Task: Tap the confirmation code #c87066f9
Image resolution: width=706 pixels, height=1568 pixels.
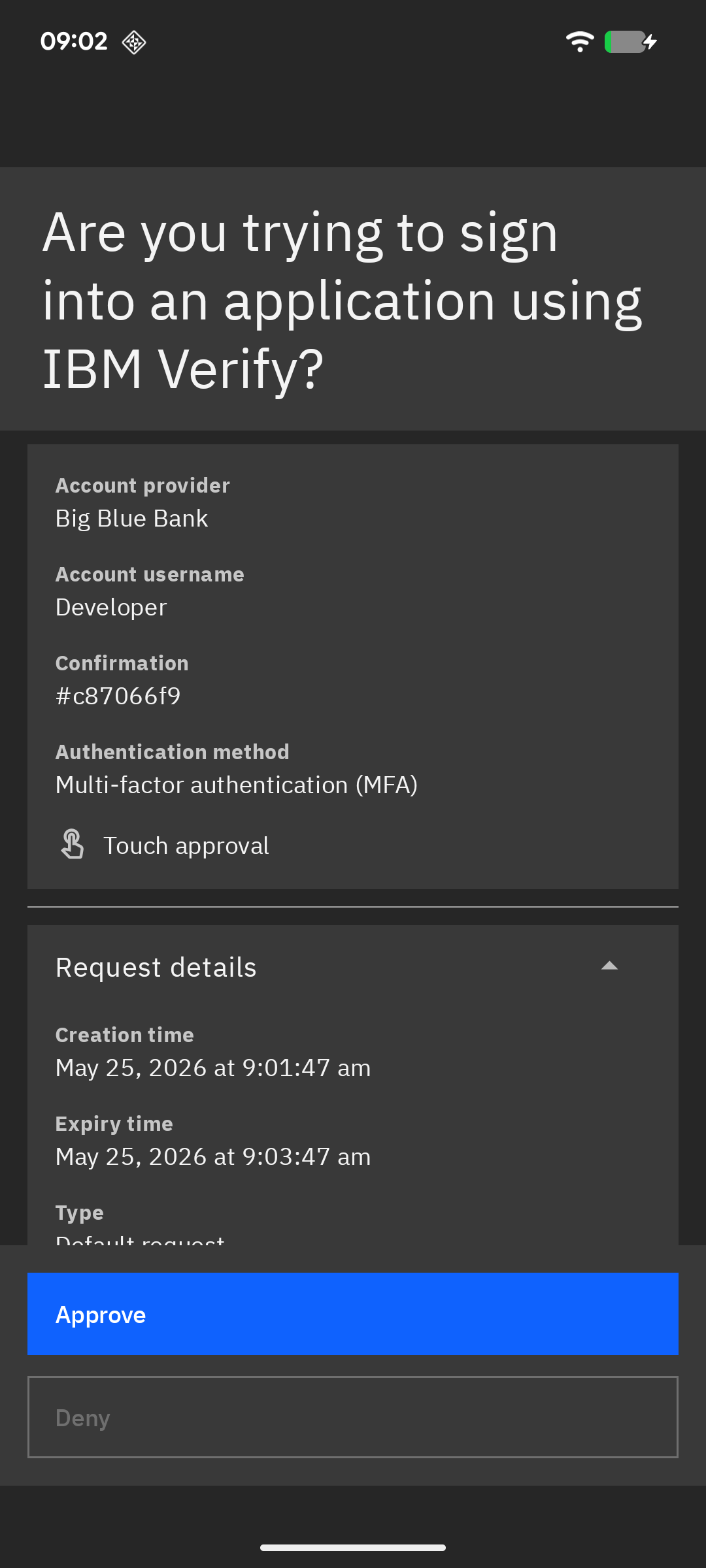Action: click(118, 696)
